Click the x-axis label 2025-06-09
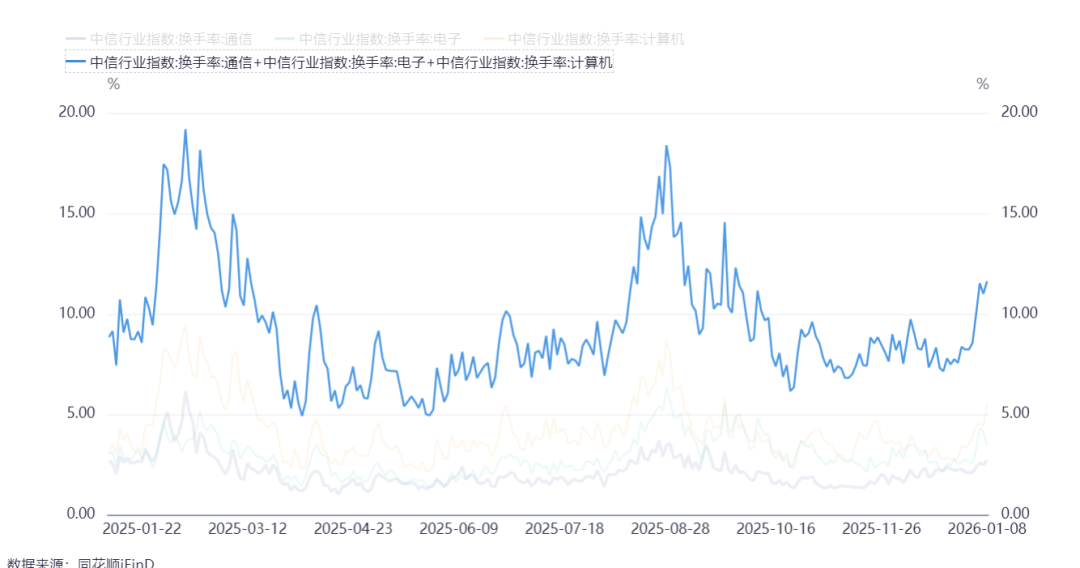Image resolution: width=1080 pixels, height=568 pixels. click(x=459, y=529)
